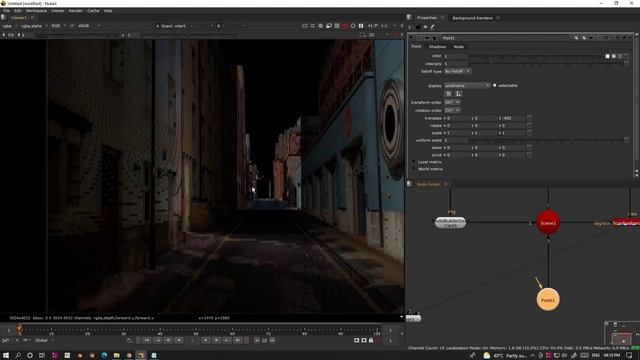Open the Windows Start menu
640x360 pixels.
click(x=6, y=356)
